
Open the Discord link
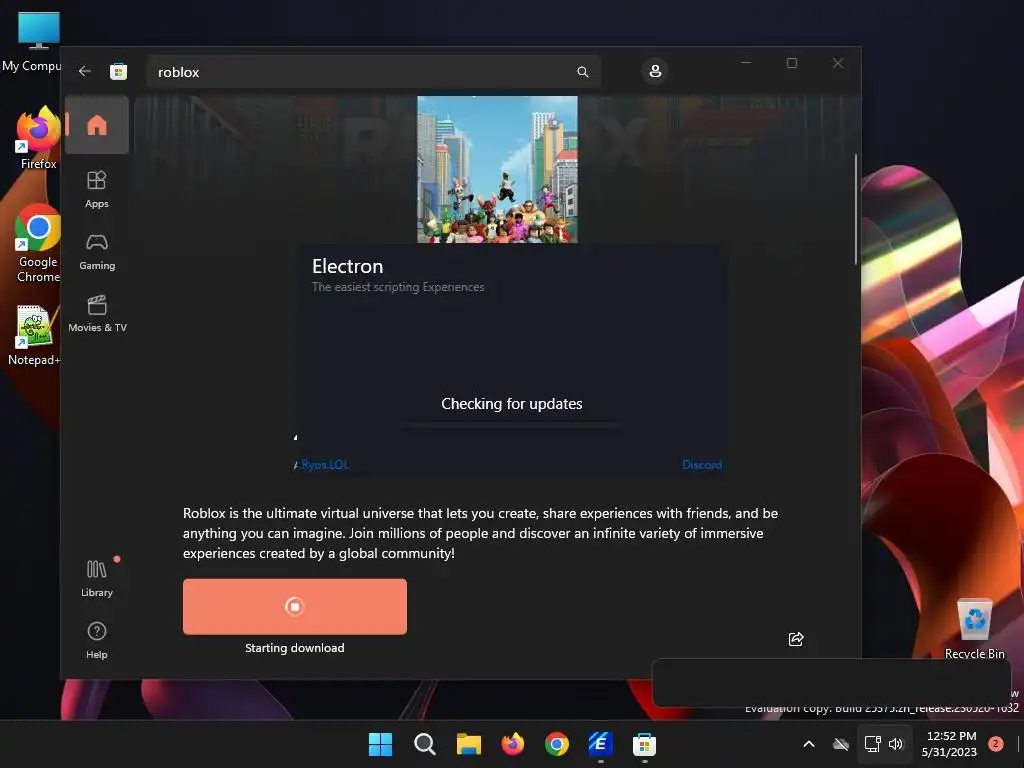point(702,464)
